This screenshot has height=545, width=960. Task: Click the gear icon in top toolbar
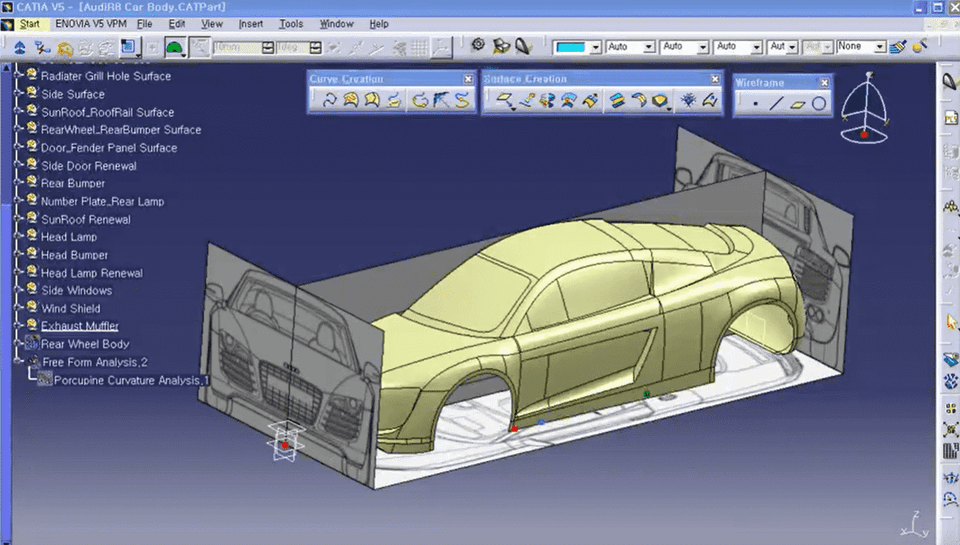(x=478, y=45)
